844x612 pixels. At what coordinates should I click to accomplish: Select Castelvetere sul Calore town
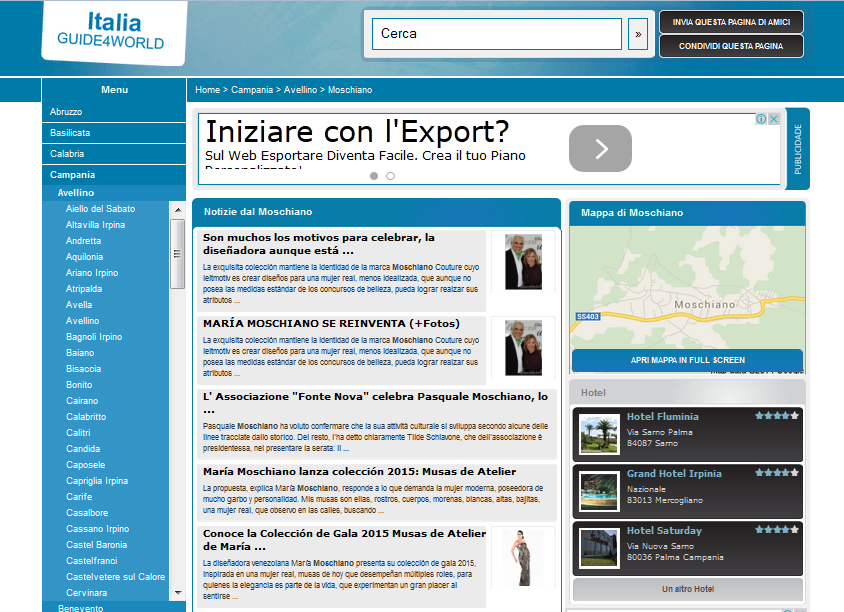point(116,577)
